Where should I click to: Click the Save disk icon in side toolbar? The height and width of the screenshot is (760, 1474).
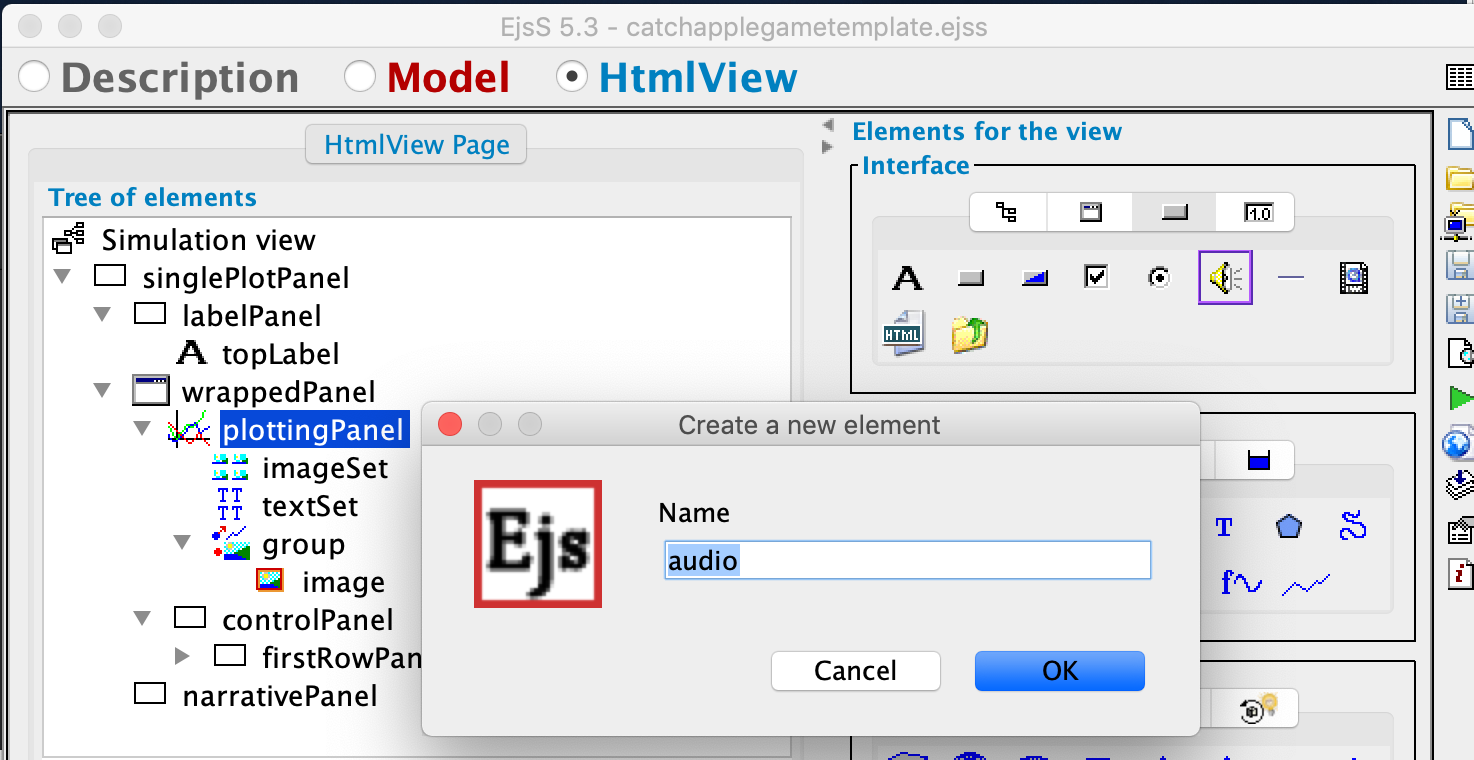click(1461, 266)
